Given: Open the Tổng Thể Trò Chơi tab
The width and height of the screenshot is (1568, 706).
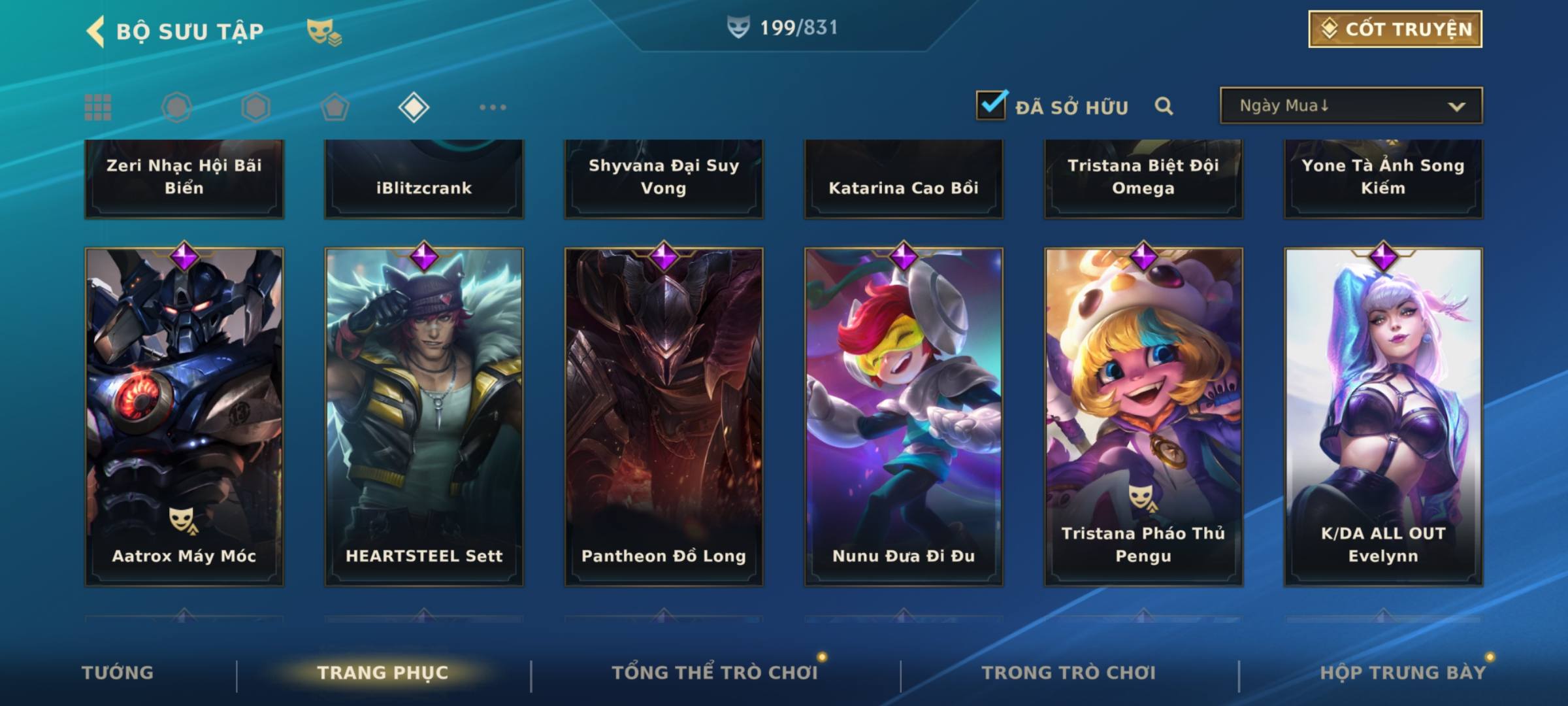Looking at the screenshot, I should coord(715,672).
